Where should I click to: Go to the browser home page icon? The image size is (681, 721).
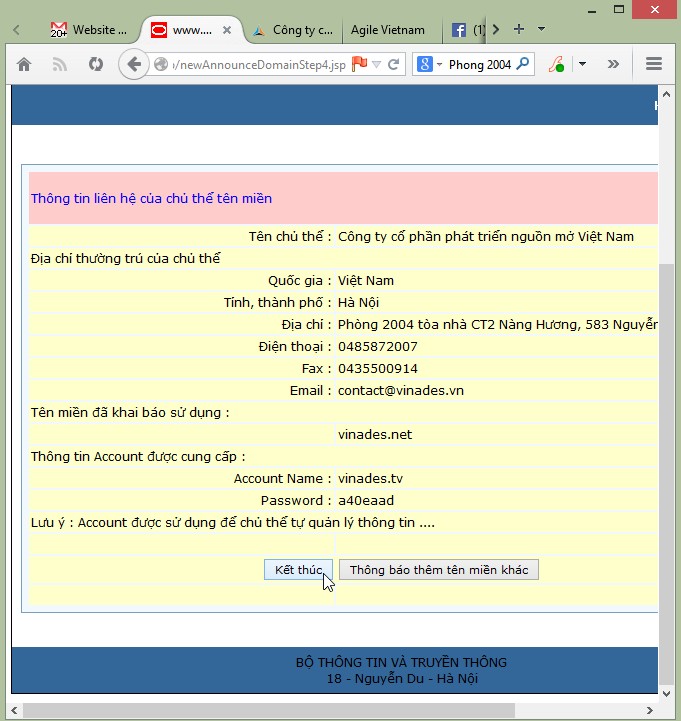(x=24, y=64)
